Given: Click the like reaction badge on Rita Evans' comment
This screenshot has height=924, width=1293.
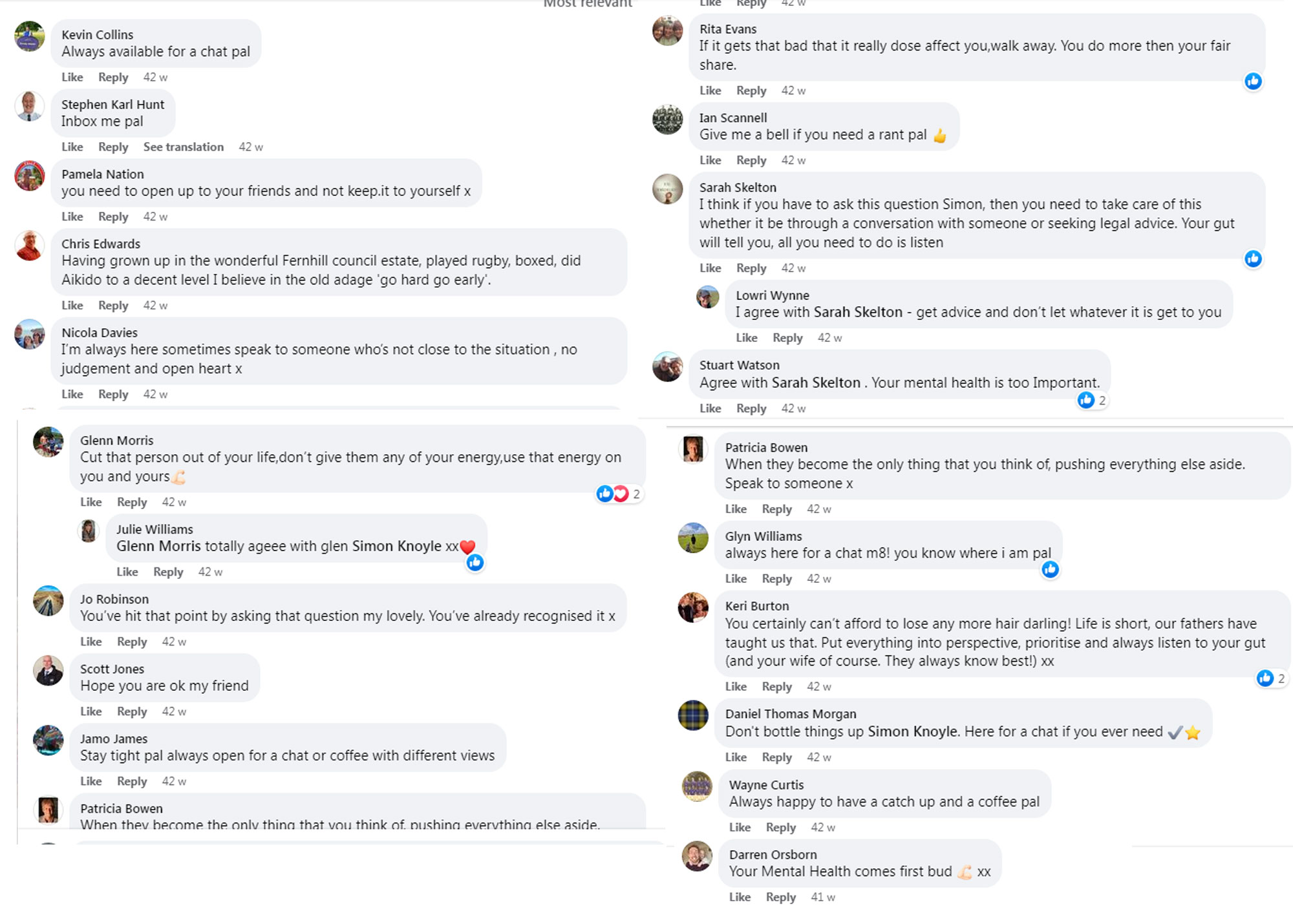Looking at the screenshot, I should point(1253,81).
